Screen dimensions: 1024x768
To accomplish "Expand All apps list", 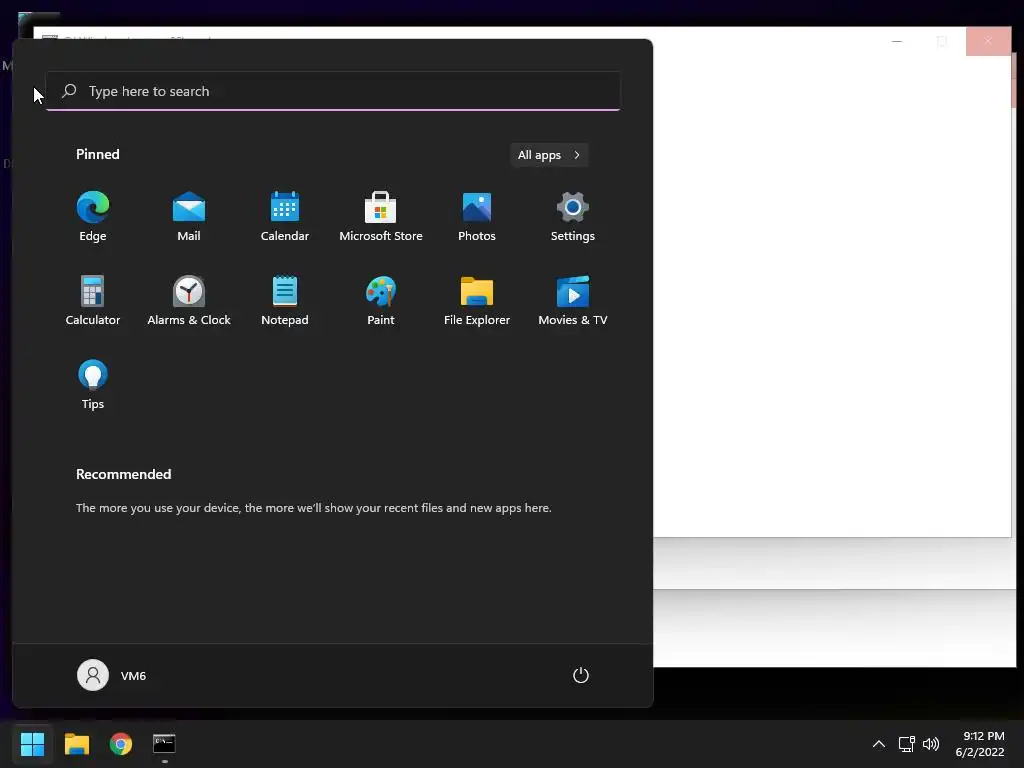I will (x=549, y=155).
